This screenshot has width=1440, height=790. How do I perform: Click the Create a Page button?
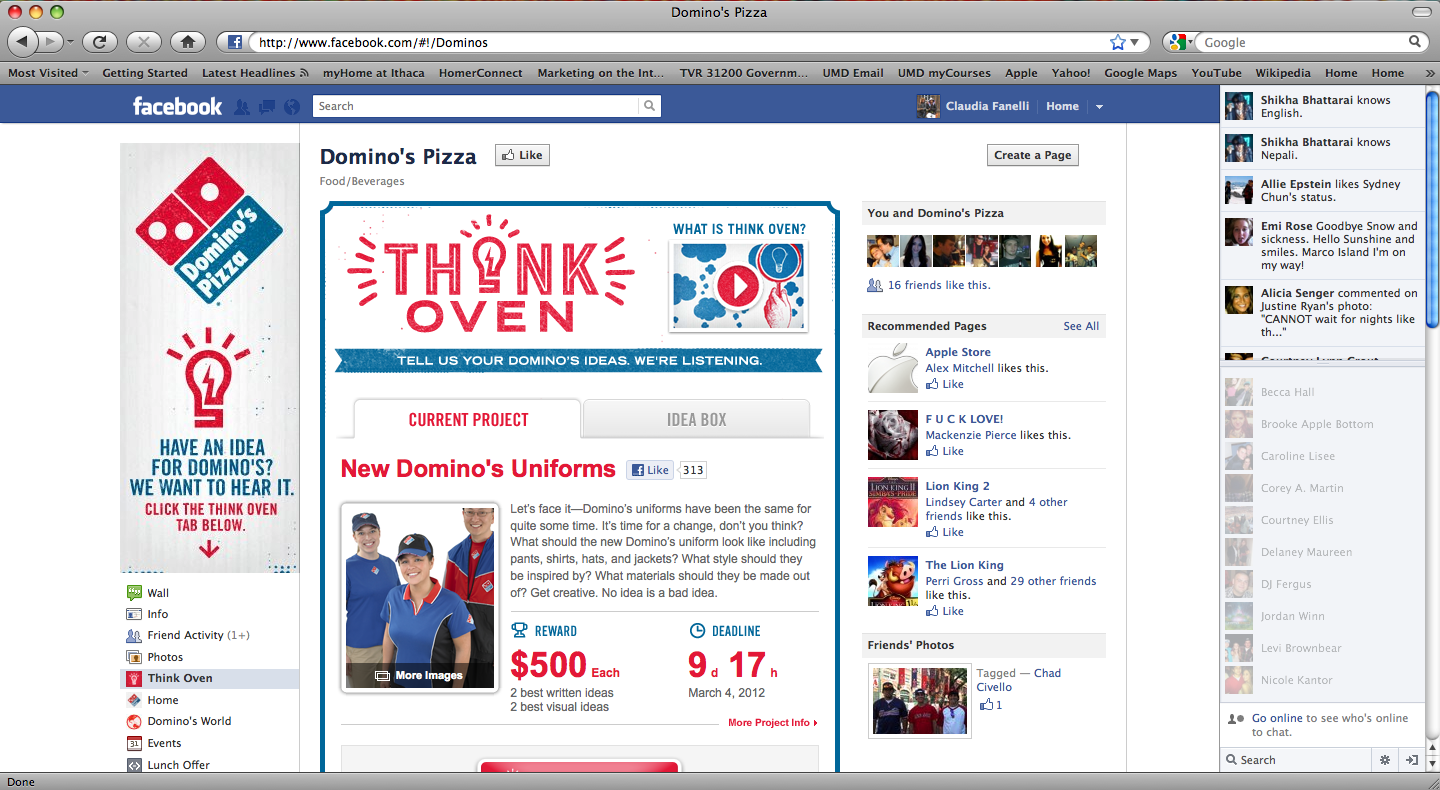point(1032,155)
